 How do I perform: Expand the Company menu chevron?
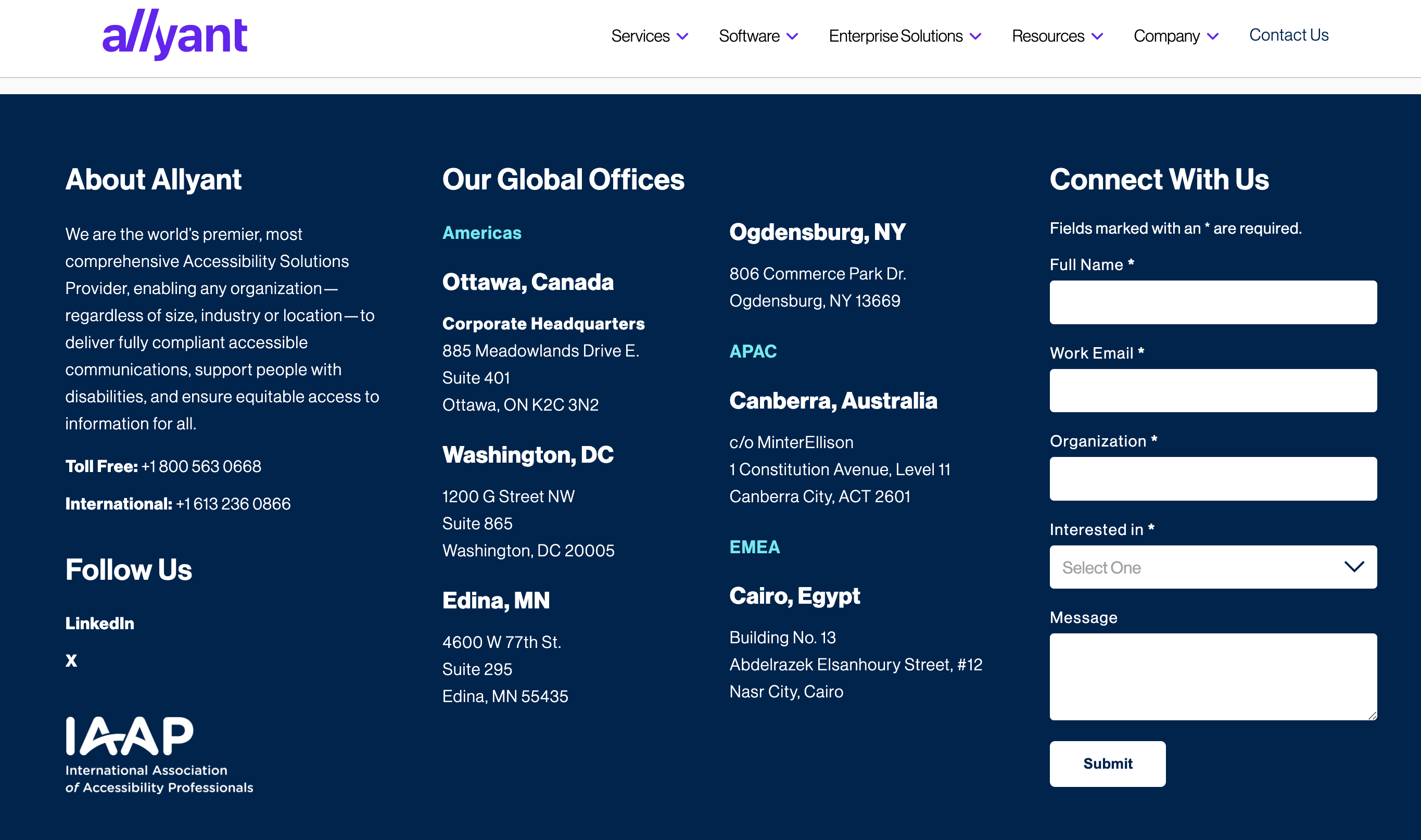click(1213, 36)
